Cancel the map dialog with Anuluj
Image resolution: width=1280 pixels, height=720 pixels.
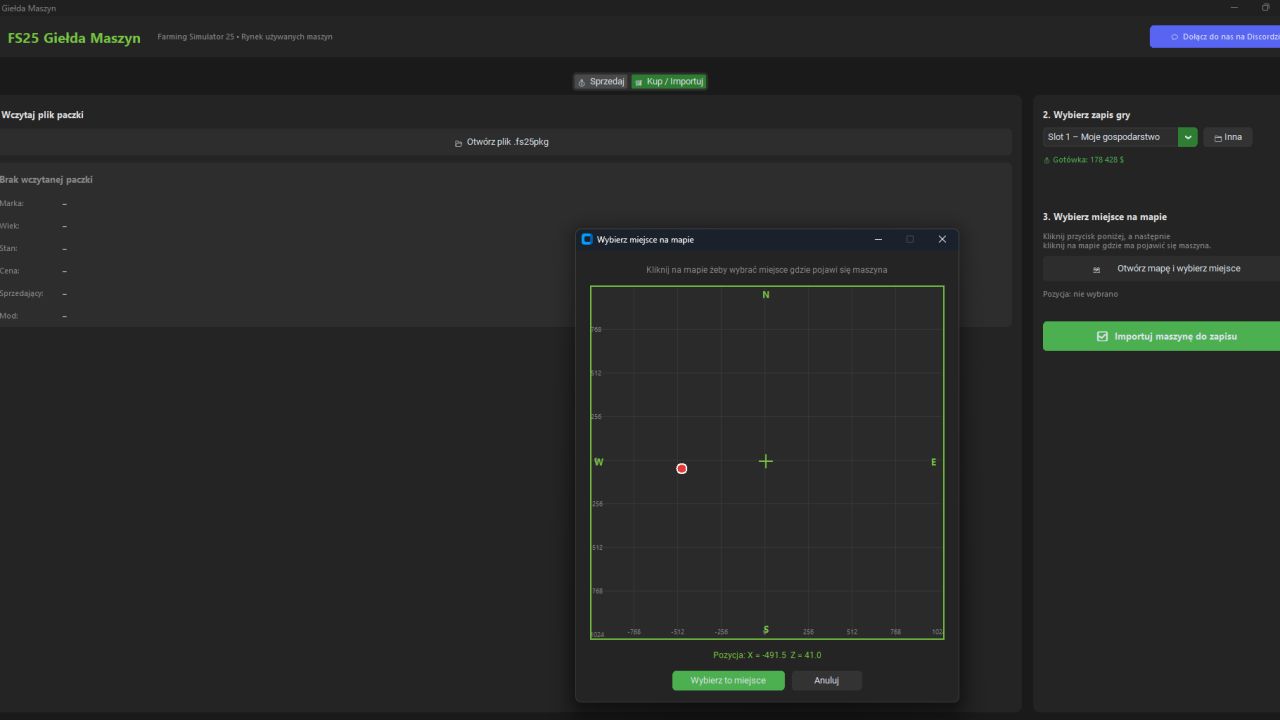(x=826, y=680)
